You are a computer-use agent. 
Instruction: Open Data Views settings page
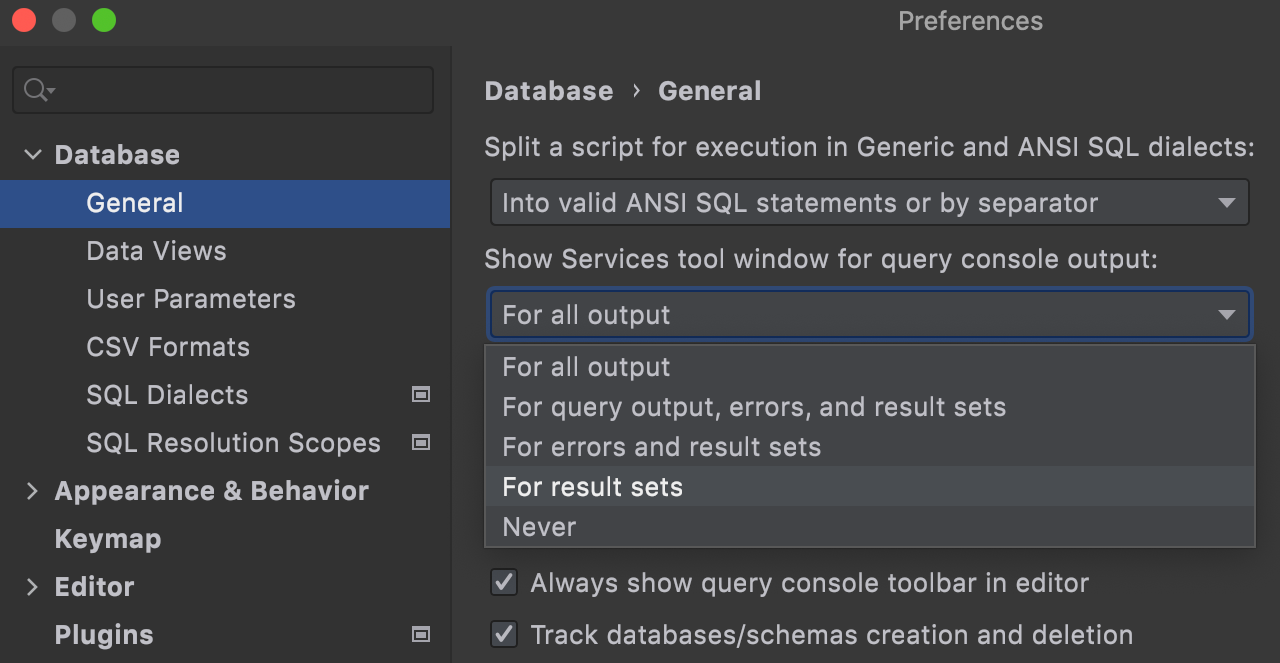pos(156,251)
